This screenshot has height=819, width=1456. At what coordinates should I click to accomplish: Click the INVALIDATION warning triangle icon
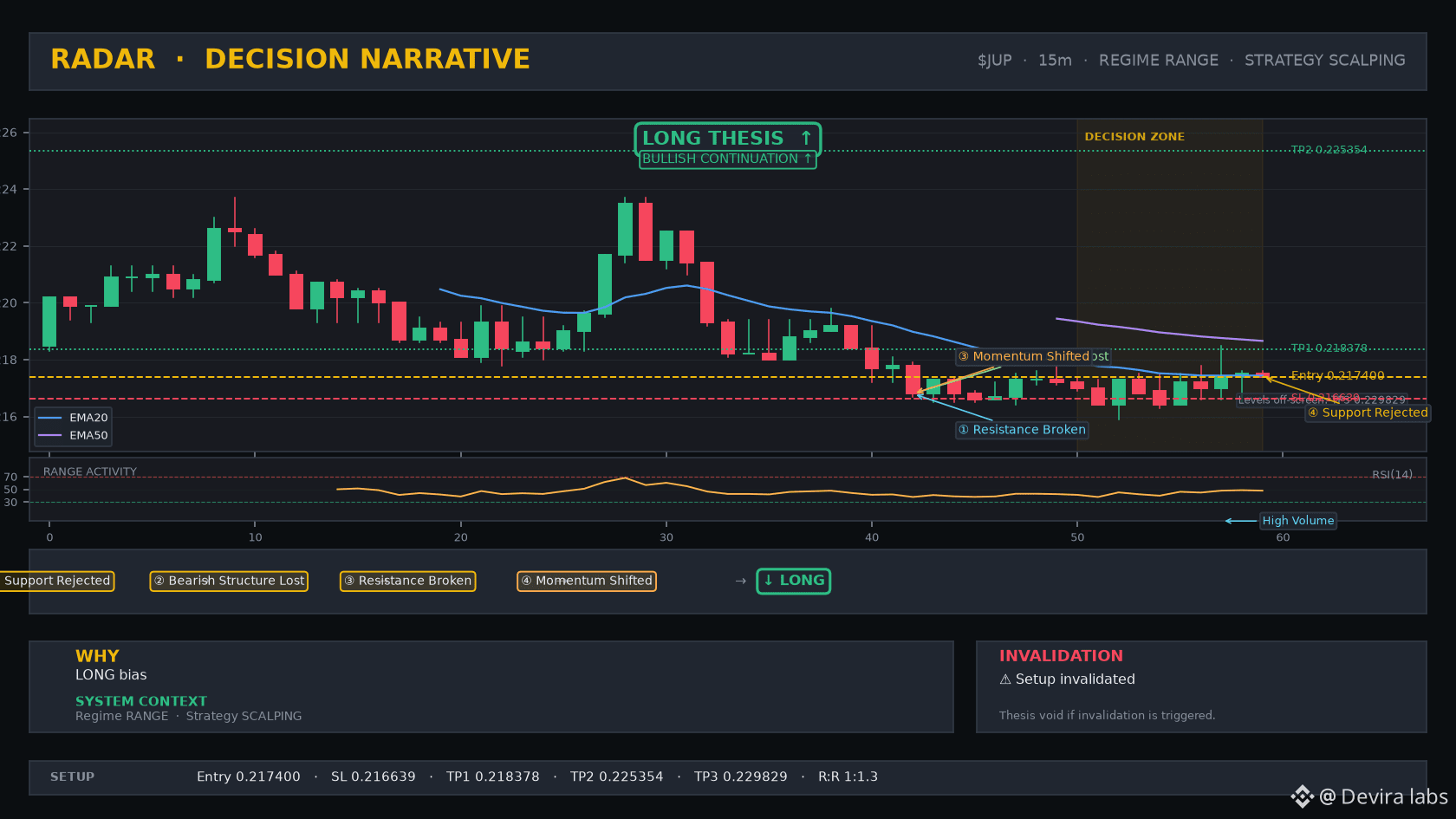1005,679
